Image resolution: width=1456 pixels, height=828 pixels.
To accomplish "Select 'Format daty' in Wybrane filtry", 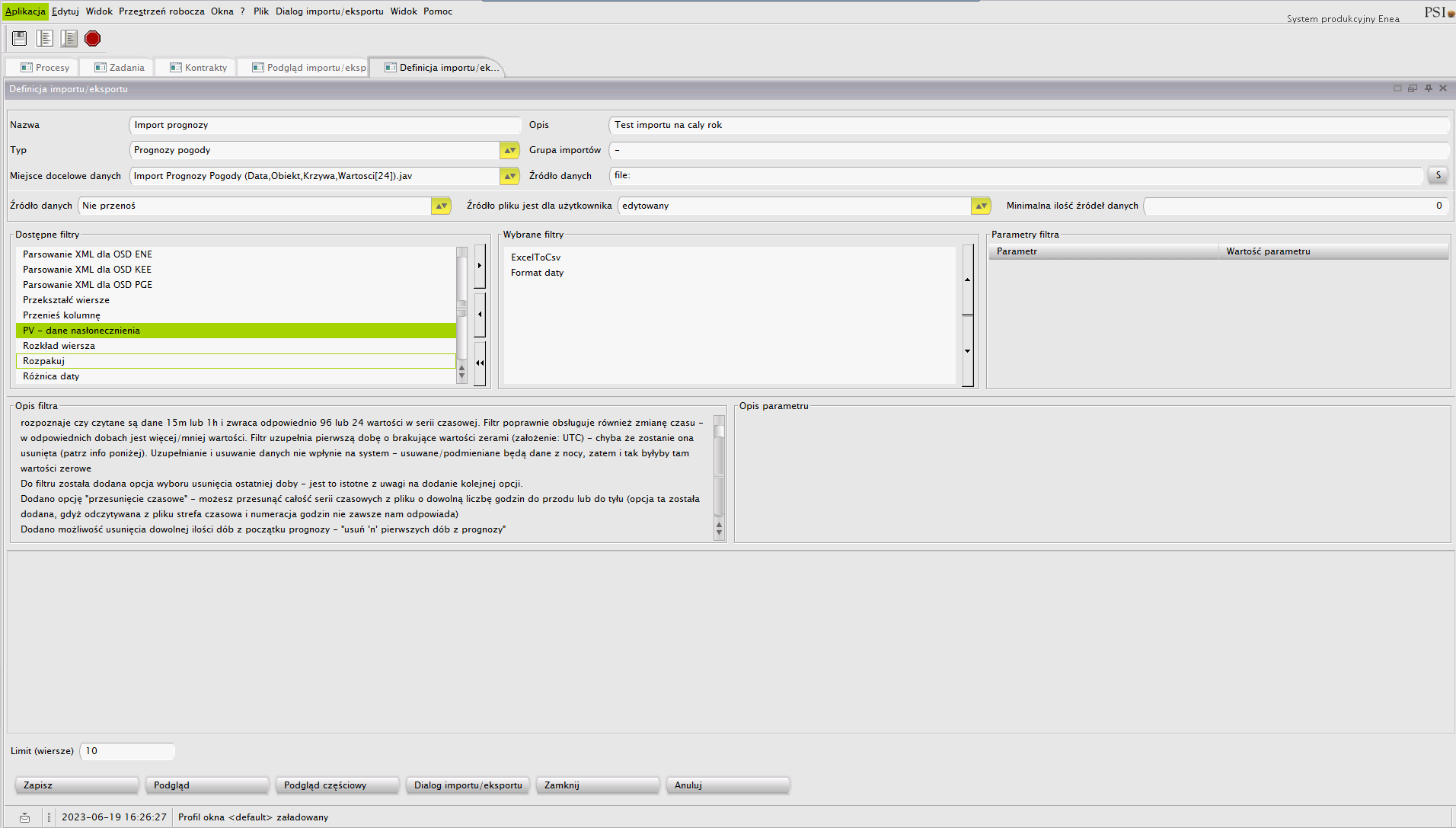I will coord(730,273).
